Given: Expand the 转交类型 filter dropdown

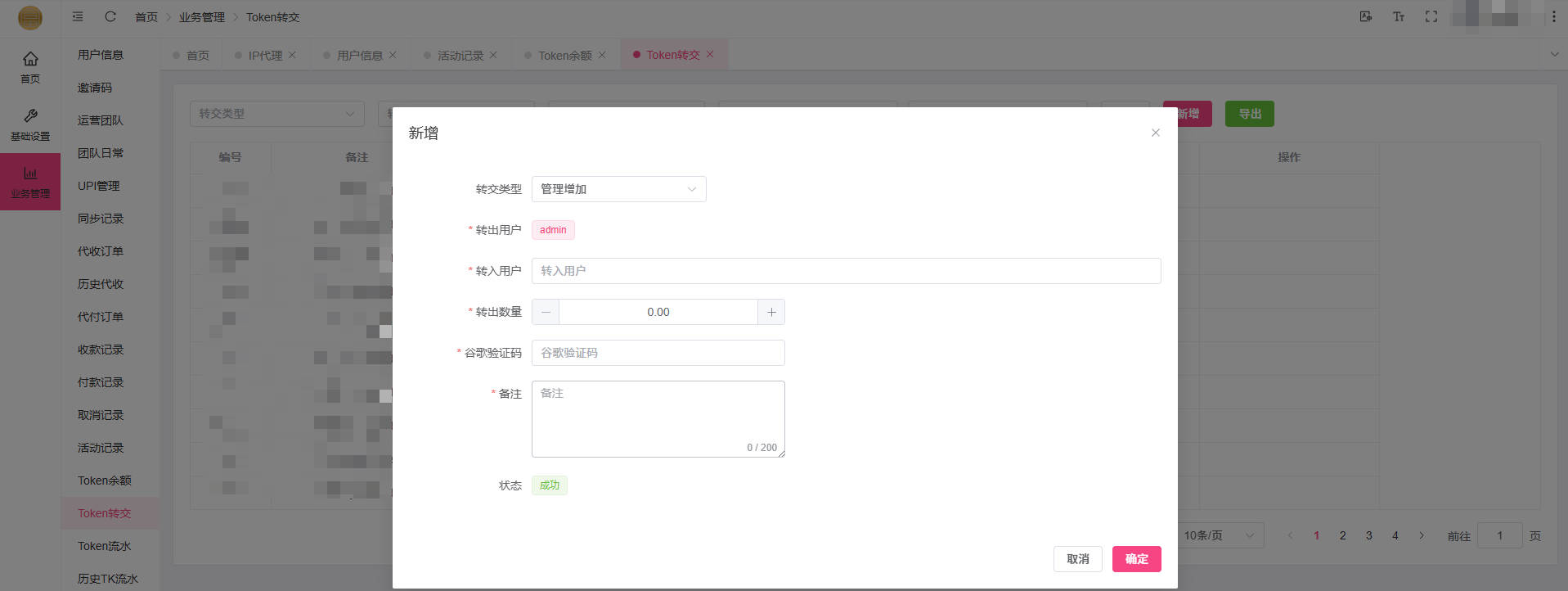Looking at the screenshot, I should (x=276, y=114).
